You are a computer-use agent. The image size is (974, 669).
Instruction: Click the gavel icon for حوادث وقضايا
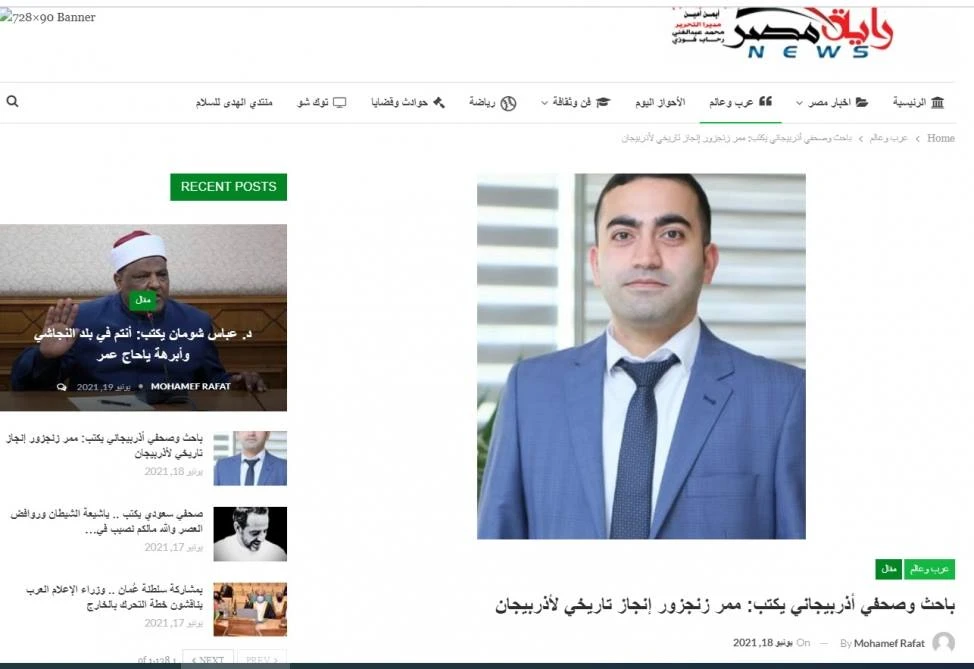point(439,102)
